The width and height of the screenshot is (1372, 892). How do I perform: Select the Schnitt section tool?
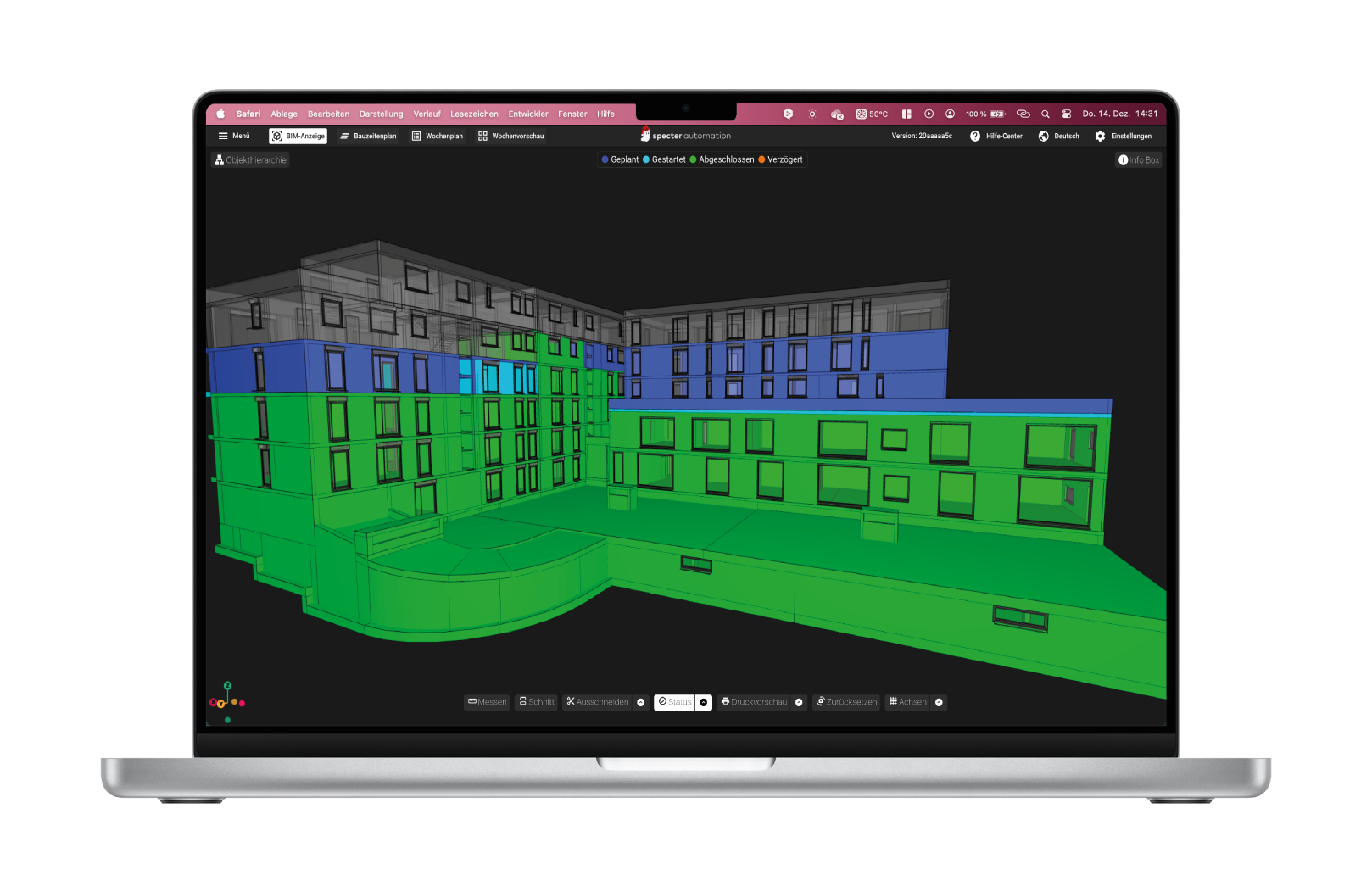[537, 702]
